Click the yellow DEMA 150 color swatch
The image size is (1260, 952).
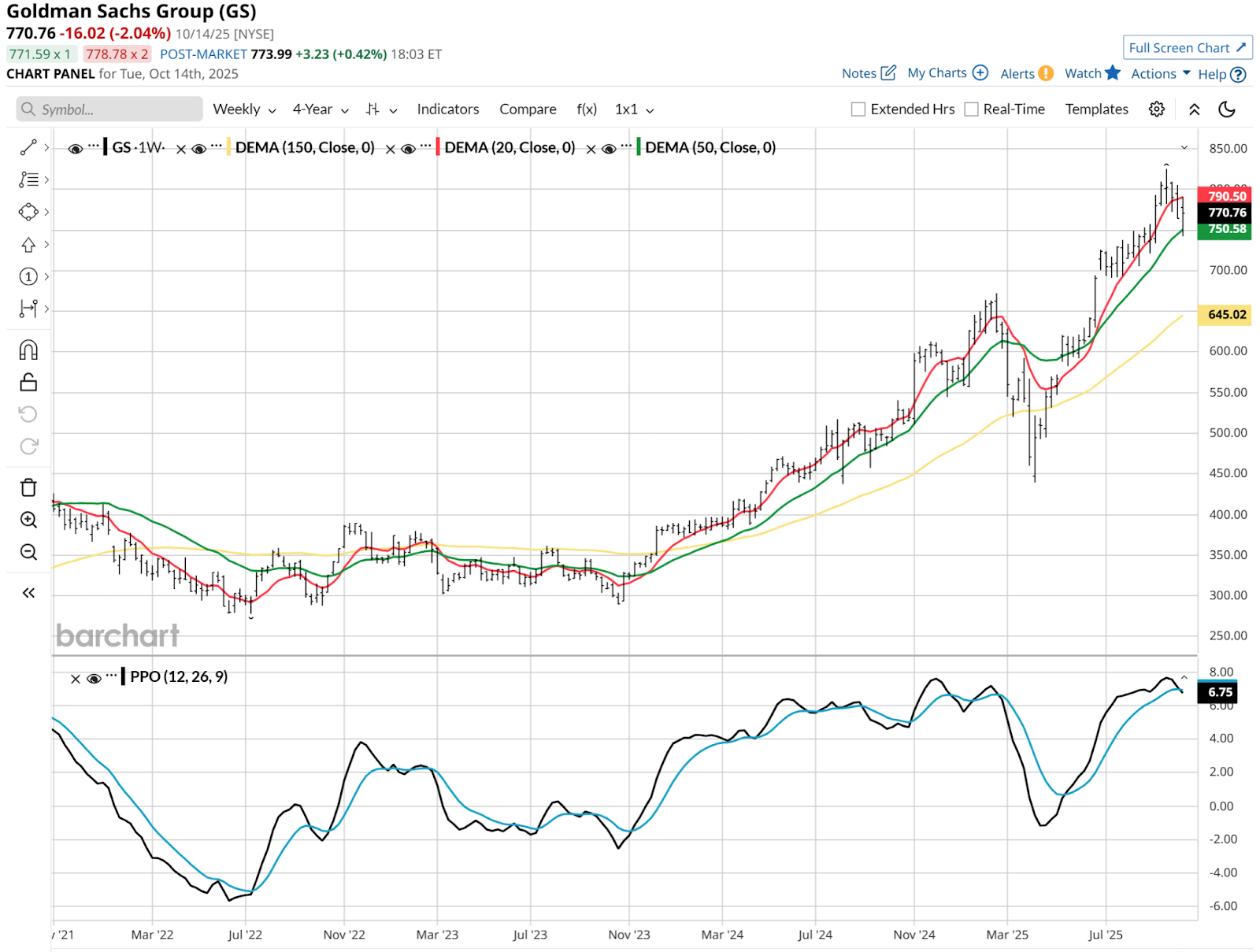click(228, 147)
